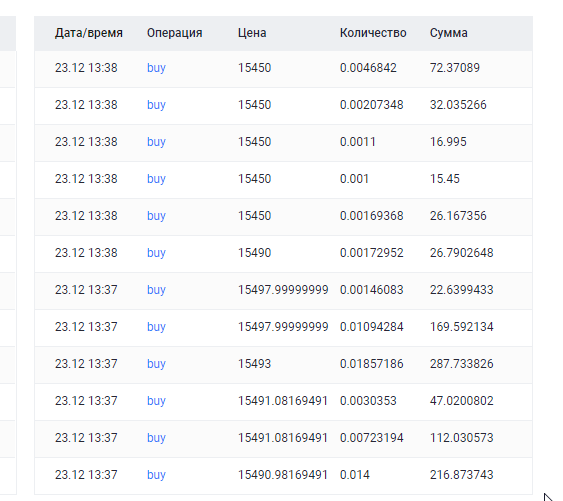Screen dimensions: 563x501
Task: Click the sum value 169.592134
Action: [462, 327]
